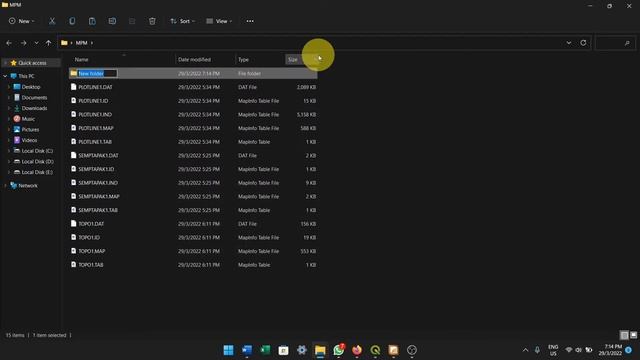Sort by the Type column header

point(243,60)
